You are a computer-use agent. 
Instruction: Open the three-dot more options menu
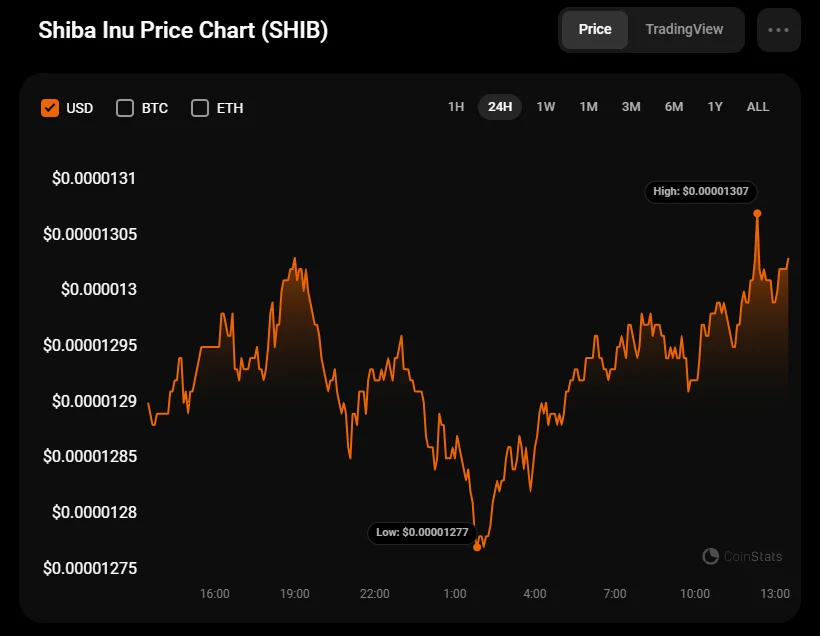(779, 30)
